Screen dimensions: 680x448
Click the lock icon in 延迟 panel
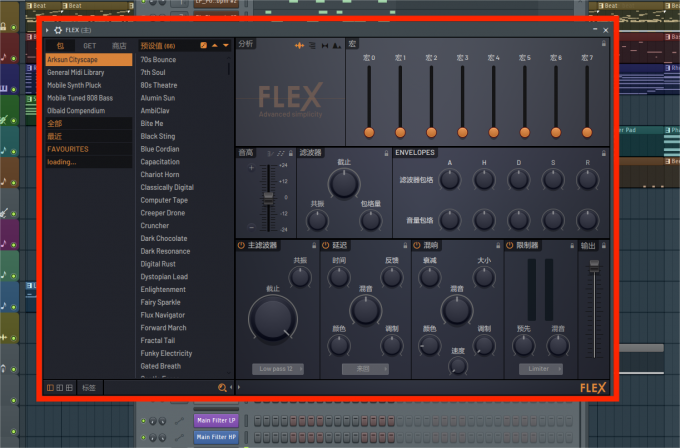click(405, 245)
